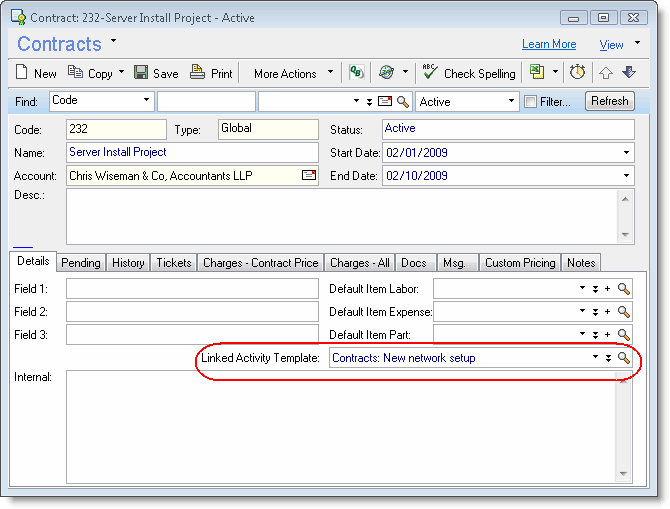
Task: Click the globe web icon in toolbar
Action: tap(387, 73)
